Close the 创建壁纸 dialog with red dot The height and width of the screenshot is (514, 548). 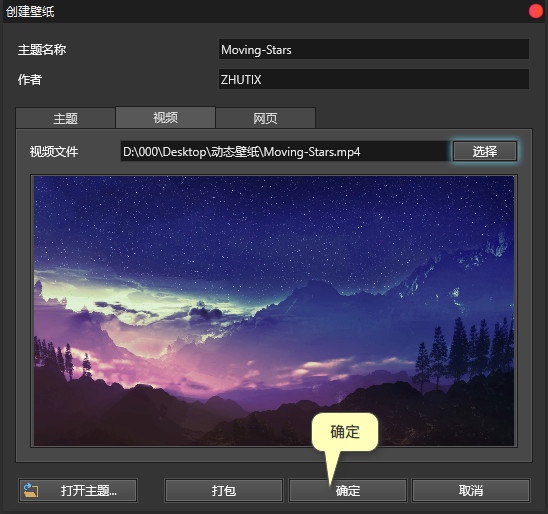[x=535, y=11]
